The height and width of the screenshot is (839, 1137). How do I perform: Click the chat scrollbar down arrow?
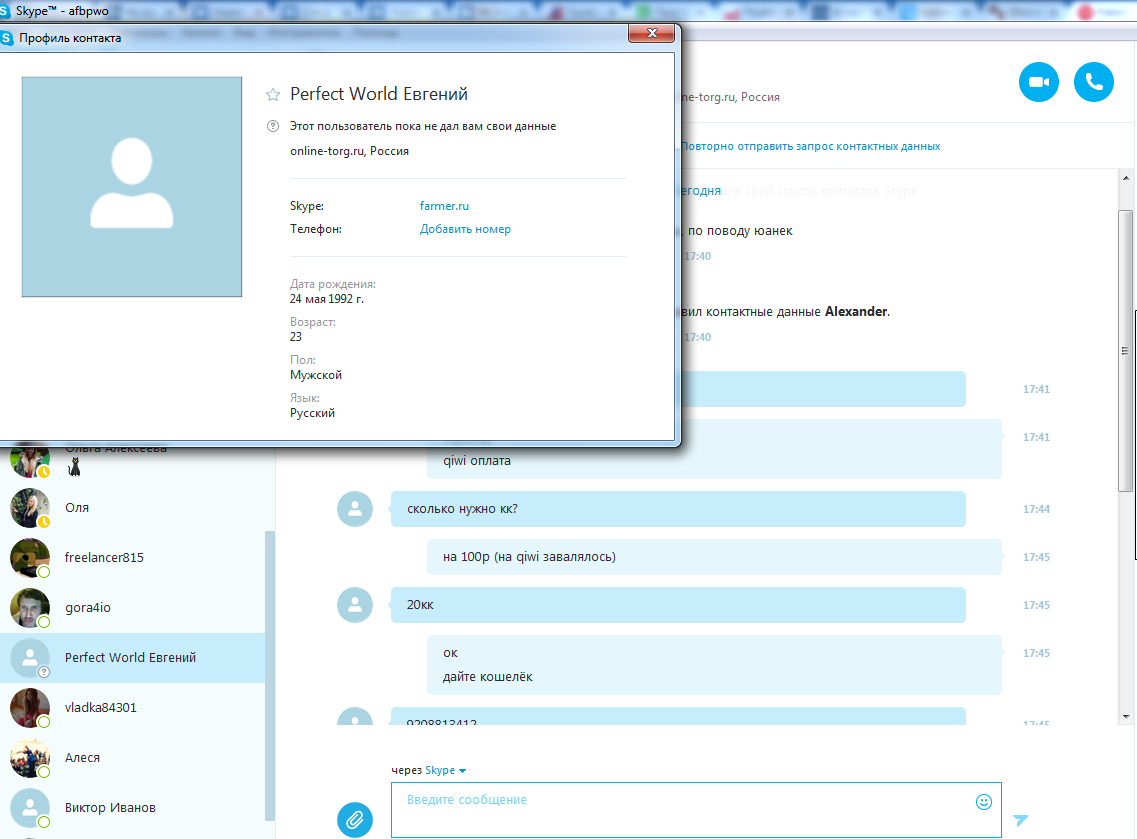1125,716
